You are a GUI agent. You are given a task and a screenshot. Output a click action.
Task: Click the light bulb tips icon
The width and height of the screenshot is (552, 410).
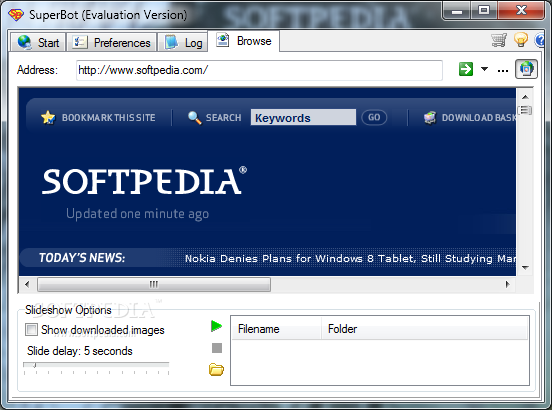point(521,39)
